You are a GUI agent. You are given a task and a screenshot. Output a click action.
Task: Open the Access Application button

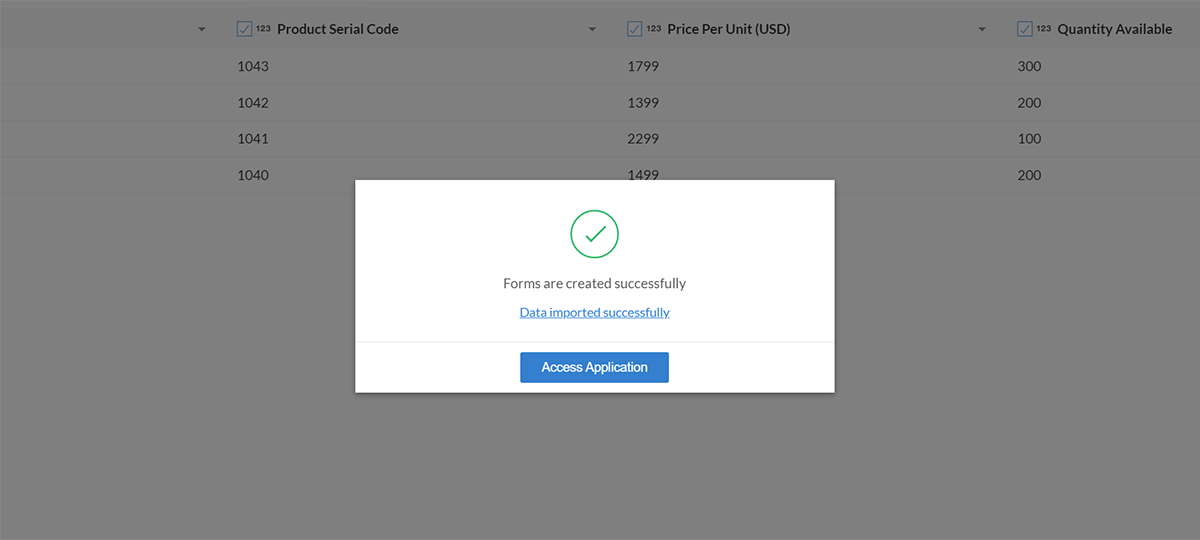(x=594, y=367)
